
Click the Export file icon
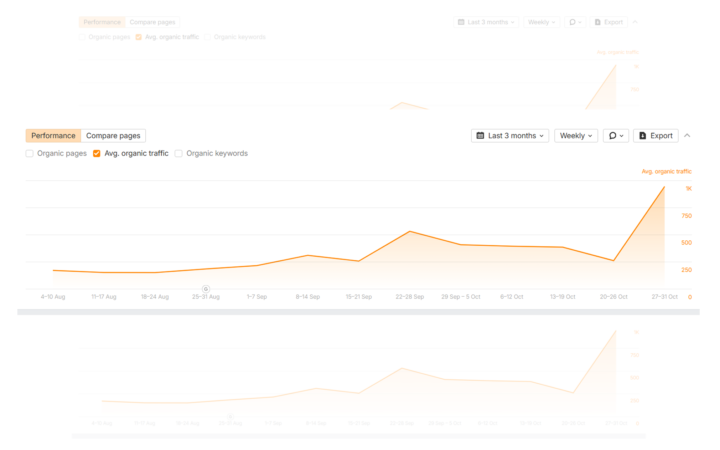click(643, 135)
